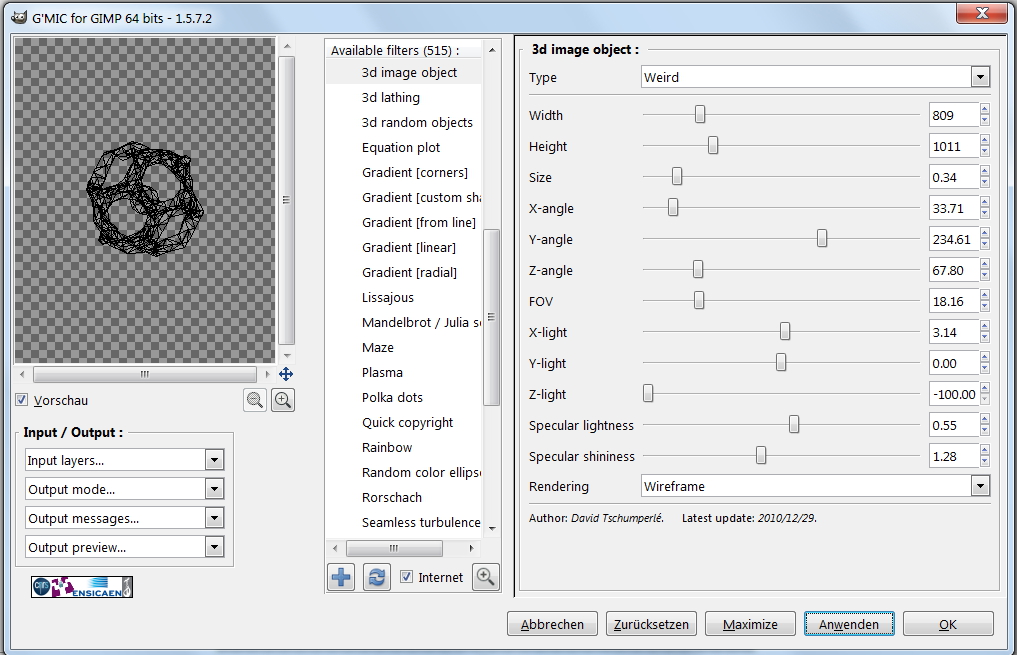
Task: Click the Y-angle slider handle
Action: pyautogui.click(x=822, y=239)
